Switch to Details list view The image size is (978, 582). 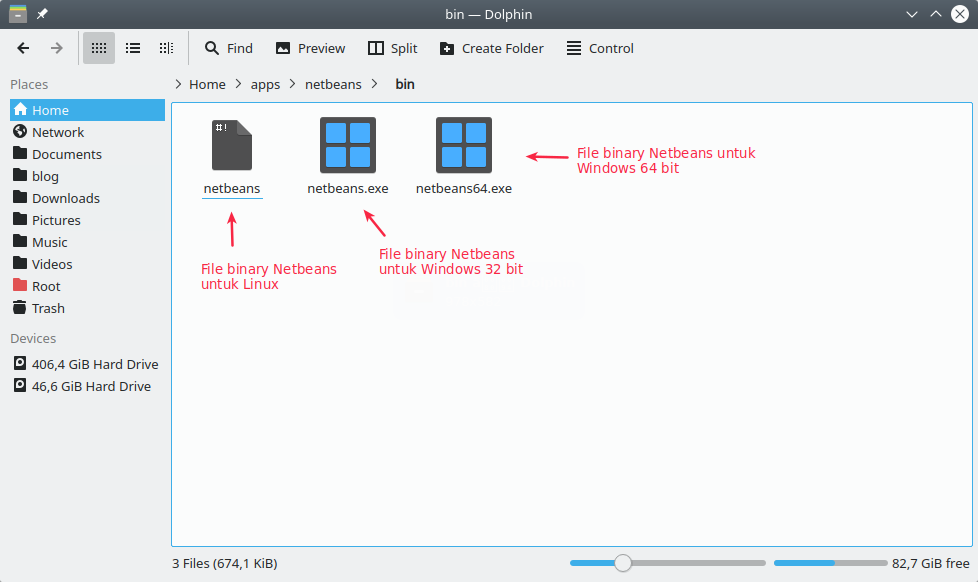click(132, 48)
